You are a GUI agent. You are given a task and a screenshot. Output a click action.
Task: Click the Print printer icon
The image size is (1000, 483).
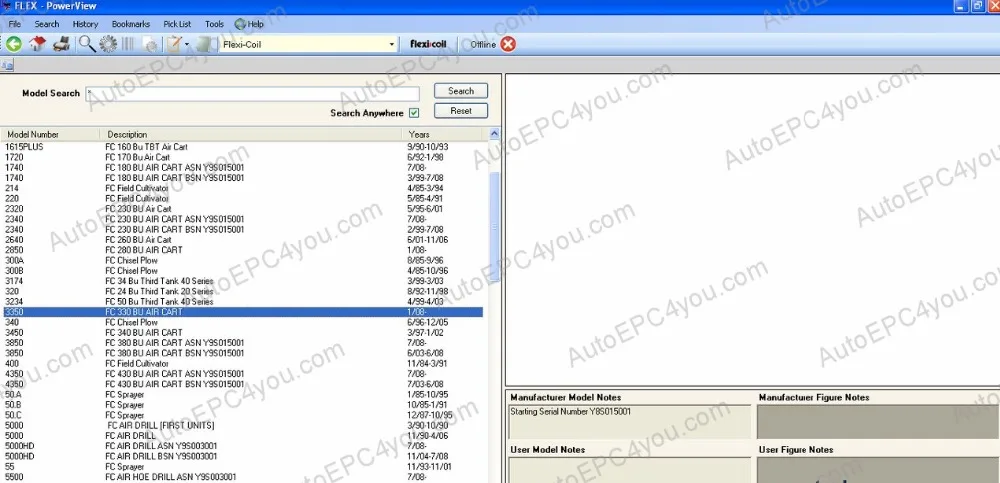61,44
